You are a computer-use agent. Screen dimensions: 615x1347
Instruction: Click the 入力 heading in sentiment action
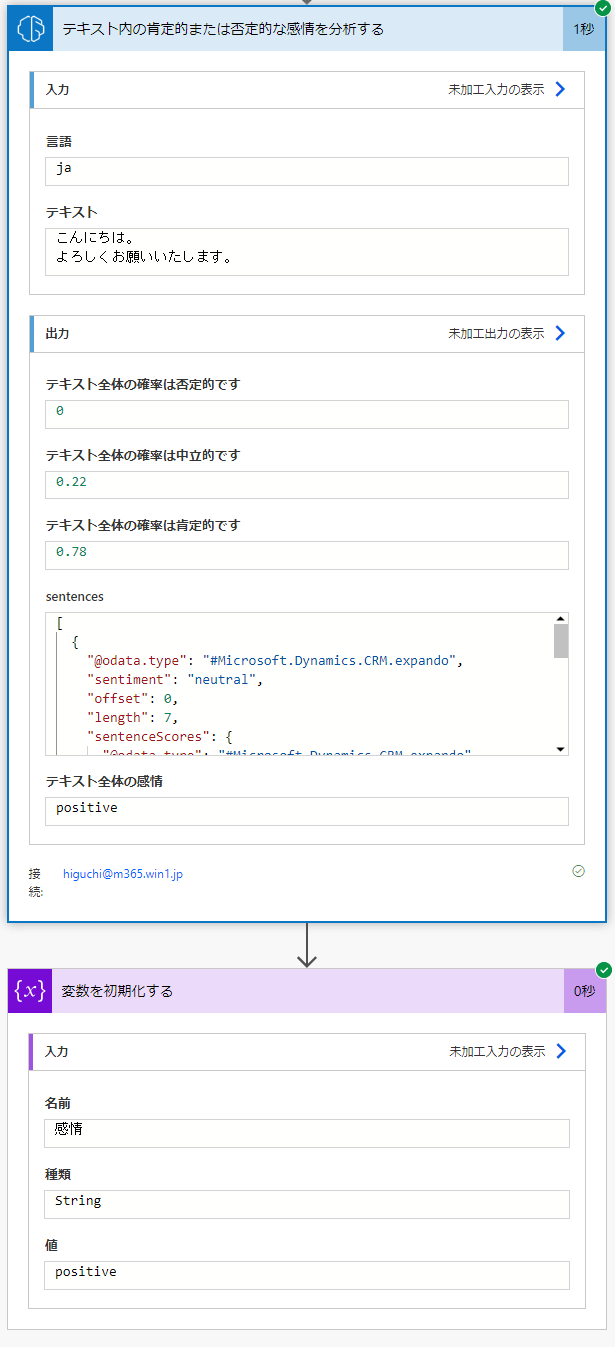click(x=57, y=89)
